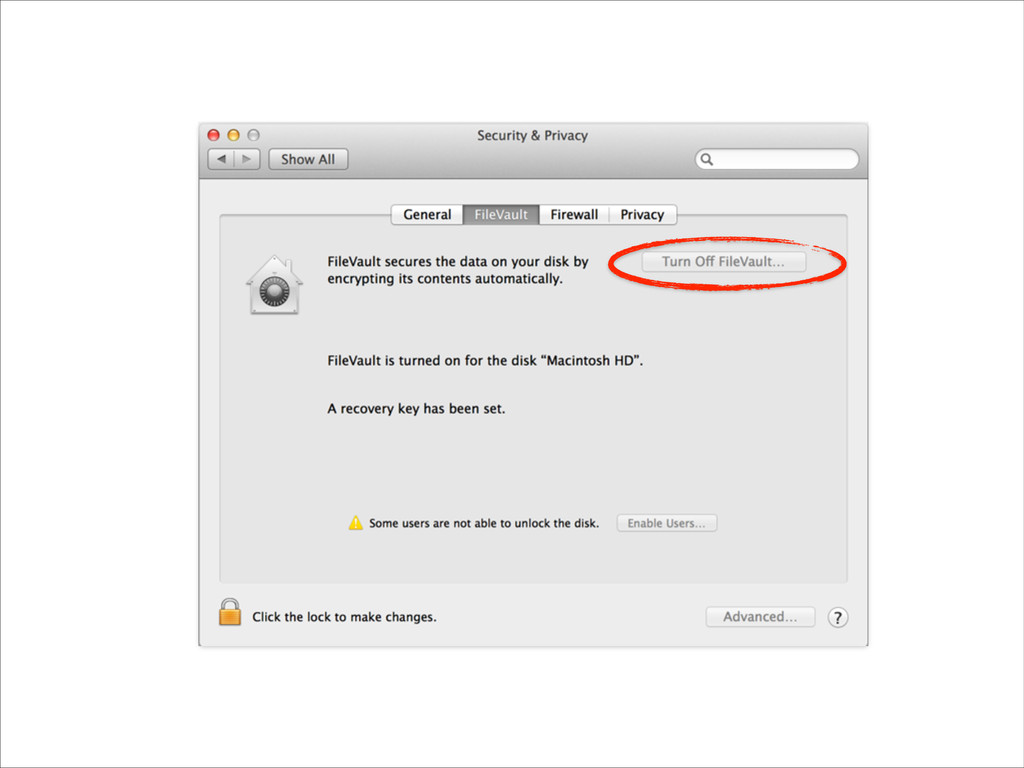Select the FileVault tab
1024x768 pixels.
click(501, 214)
